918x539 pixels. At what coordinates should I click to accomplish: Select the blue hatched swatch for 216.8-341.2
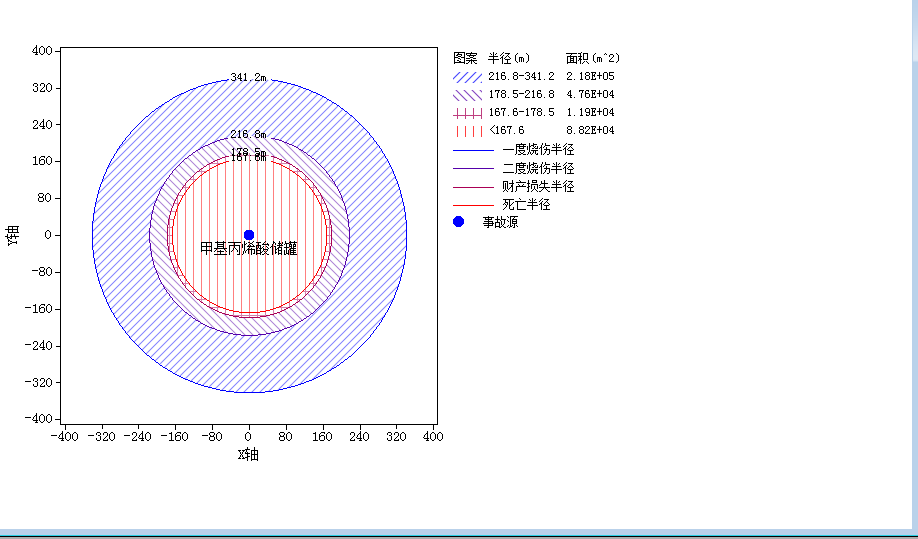click(467, 76)
